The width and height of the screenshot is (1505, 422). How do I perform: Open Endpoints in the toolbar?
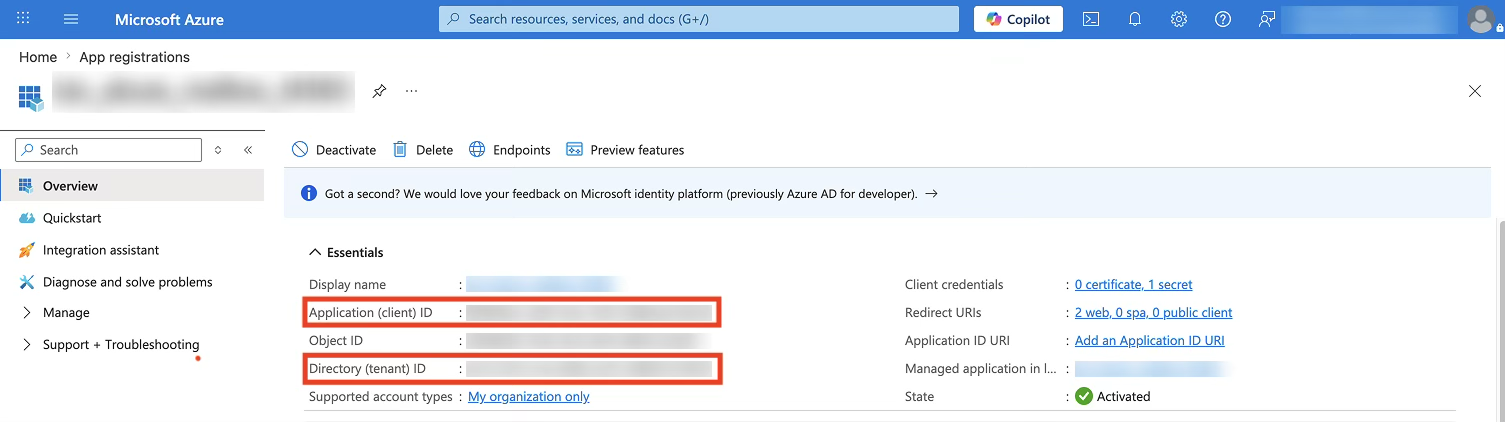tap(510, 150)
